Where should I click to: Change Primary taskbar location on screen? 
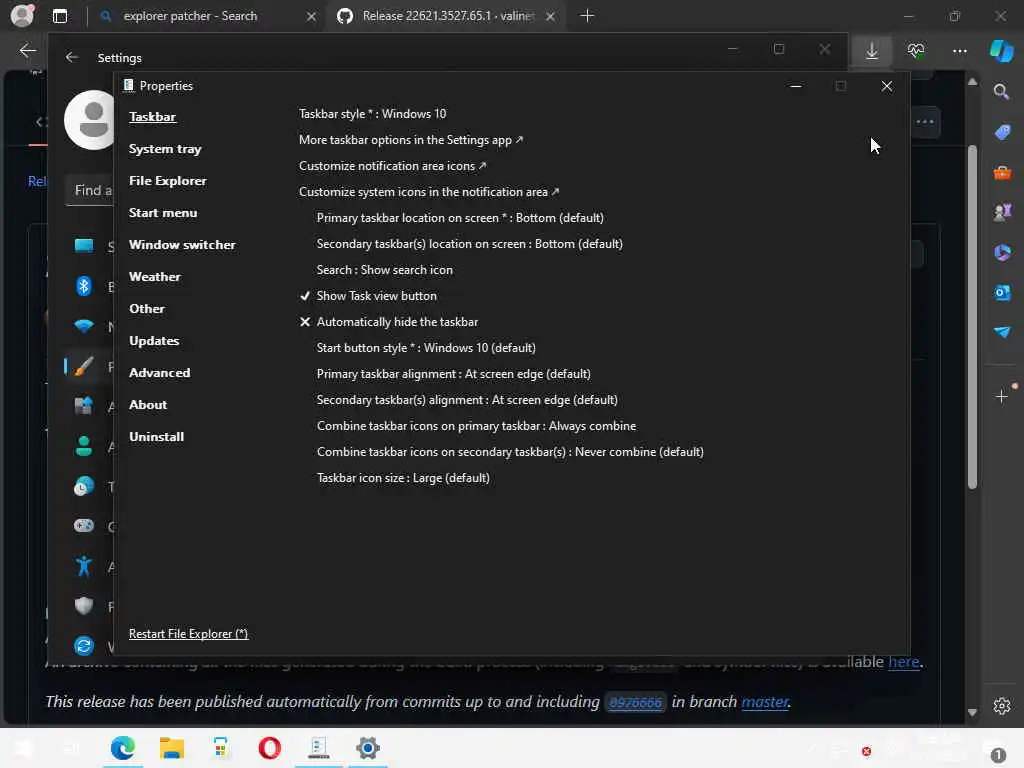tap(460, 217)
